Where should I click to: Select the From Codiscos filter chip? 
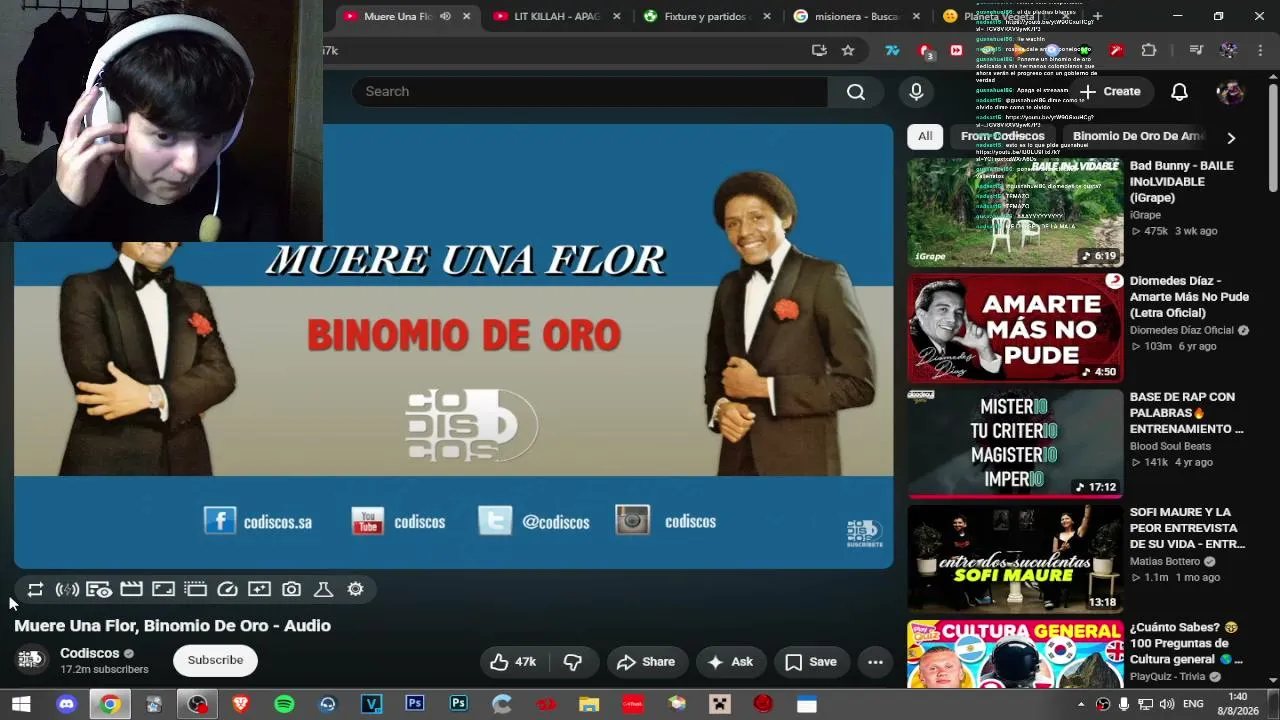(x=1003, y=136)
